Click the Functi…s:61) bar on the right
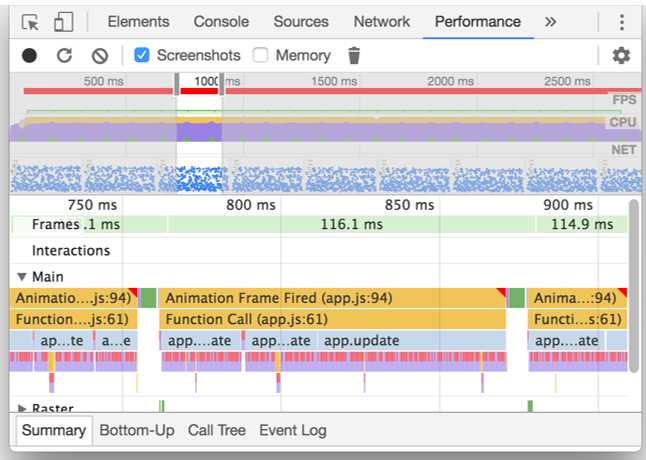 577,319
